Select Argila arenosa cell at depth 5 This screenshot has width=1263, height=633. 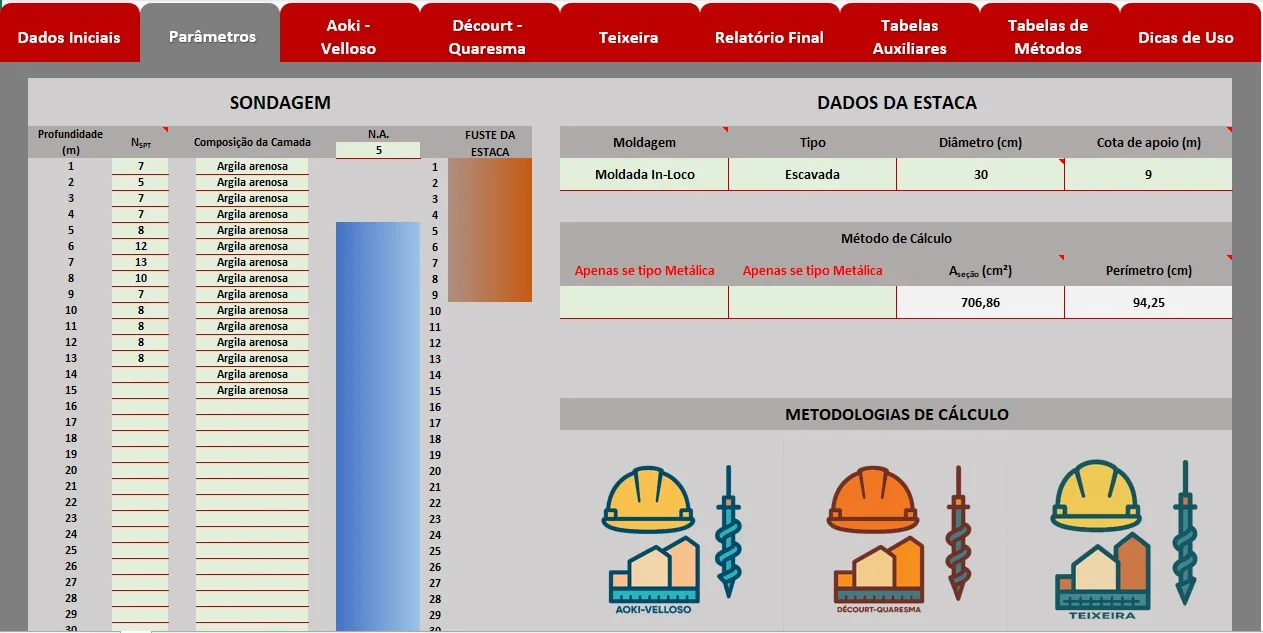pyautogui.click(x=252, y=230)
